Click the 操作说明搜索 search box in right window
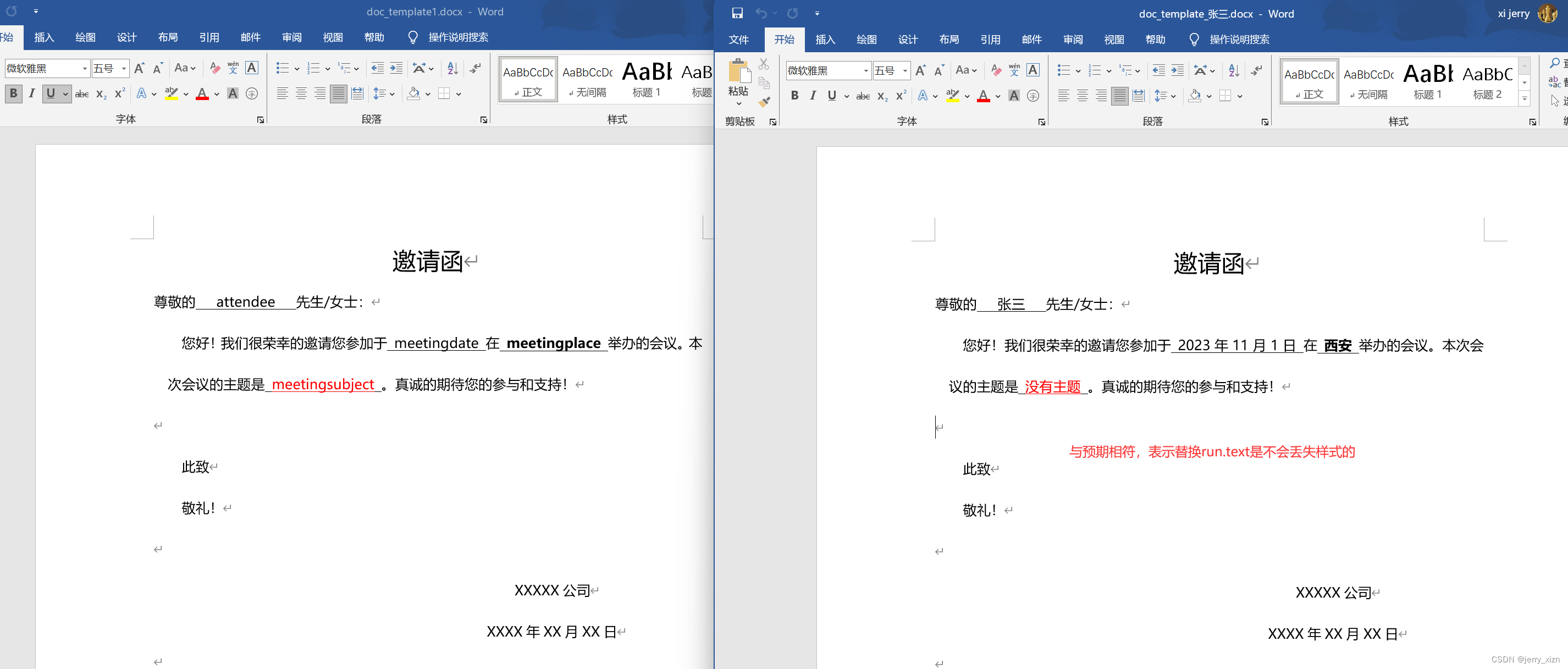1568x669 pixels. [x=1238, y=40]
